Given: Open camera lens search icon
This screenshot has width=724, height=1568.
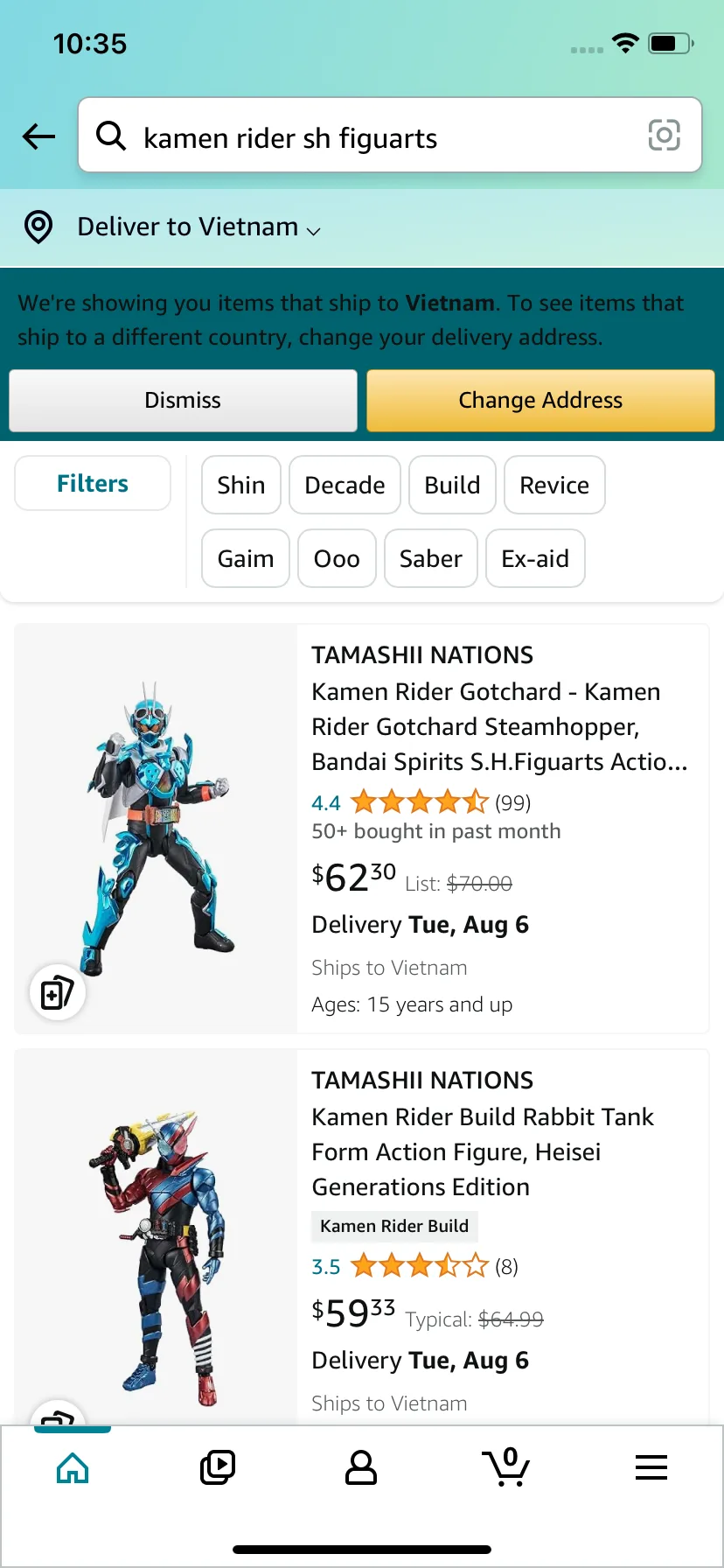Looking at the screenshot, I should [x=664, y=136].
